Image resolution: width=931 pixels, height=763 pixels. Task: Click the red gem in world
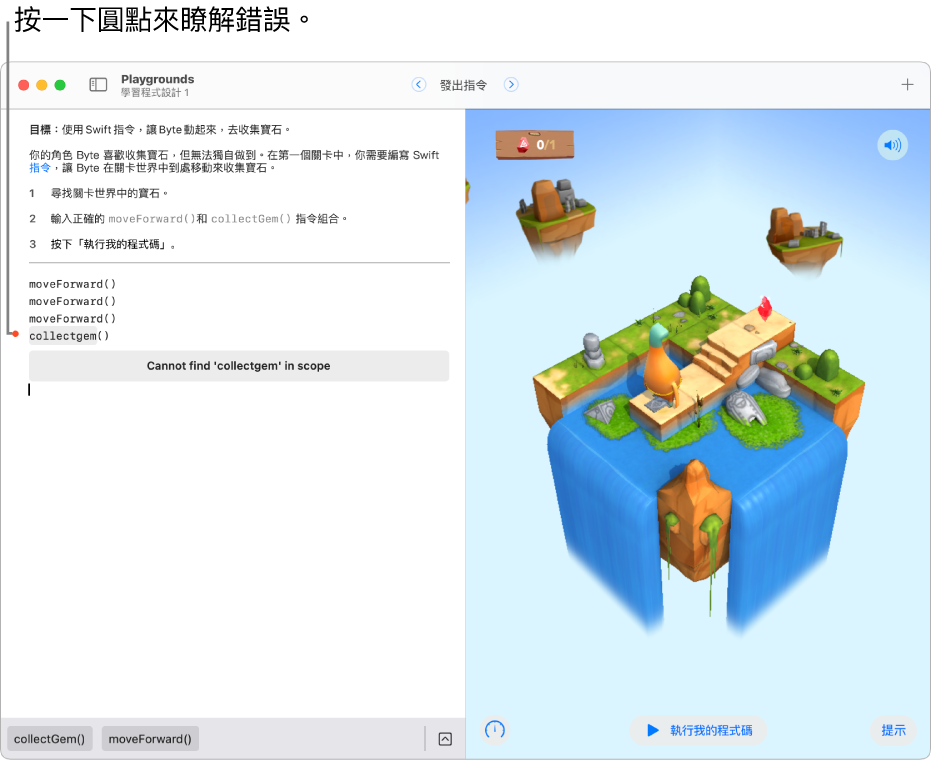[764, 307]
